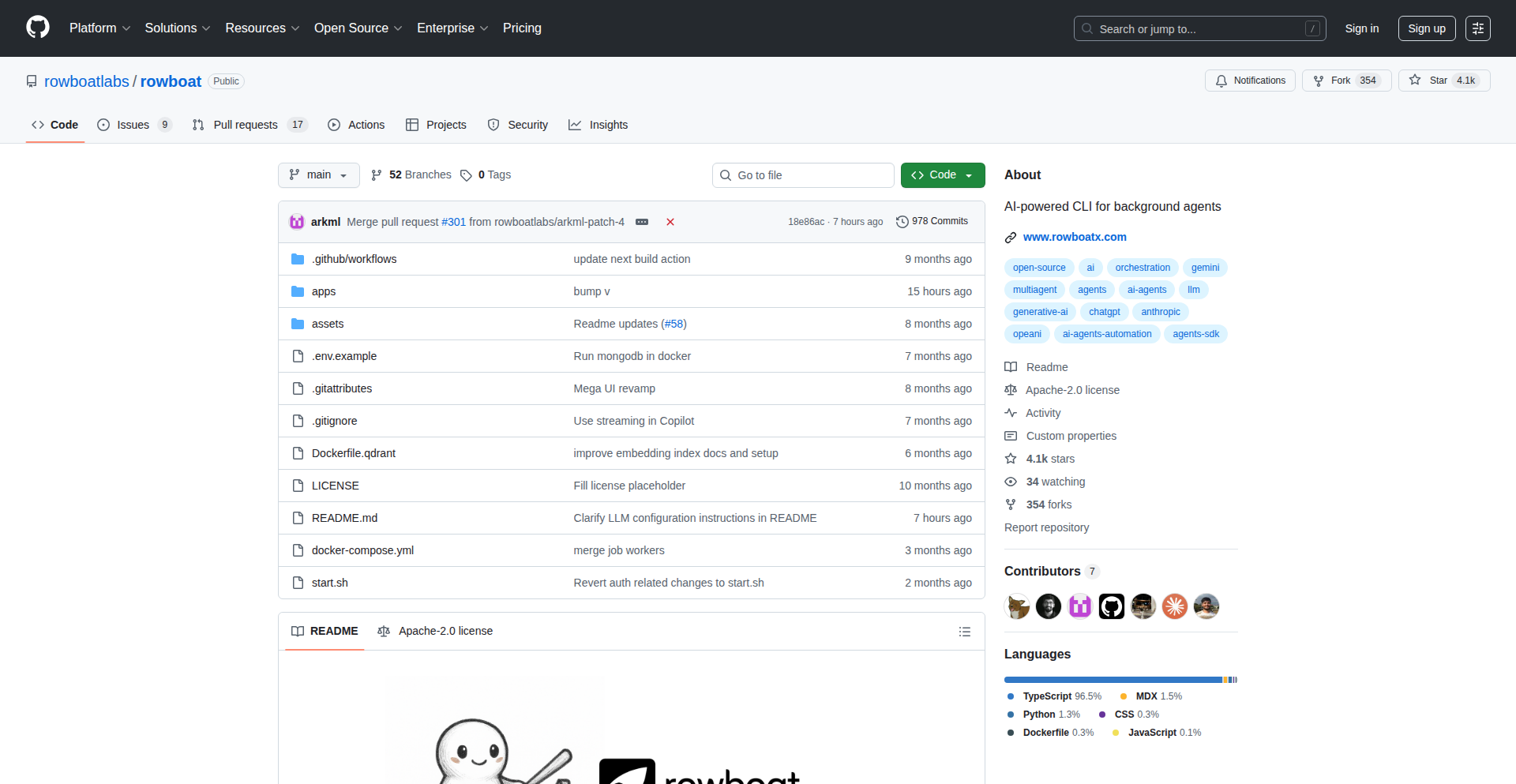Image resolution: width=1516 pixels, height=784 pixels.
Task: Switch to the Actions tab
Action: point(356,125)
